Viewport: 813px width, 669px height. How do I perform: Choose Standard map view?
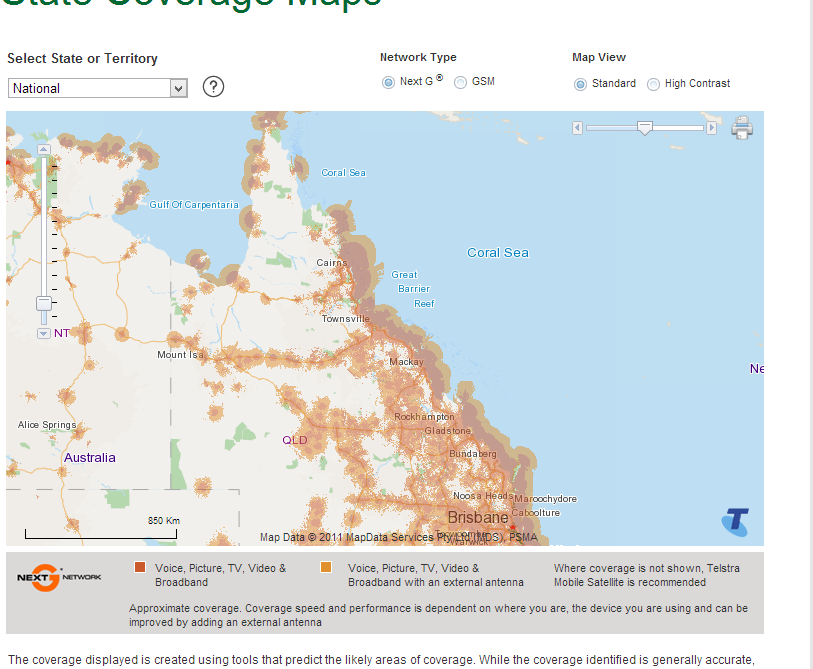[580, 84]
